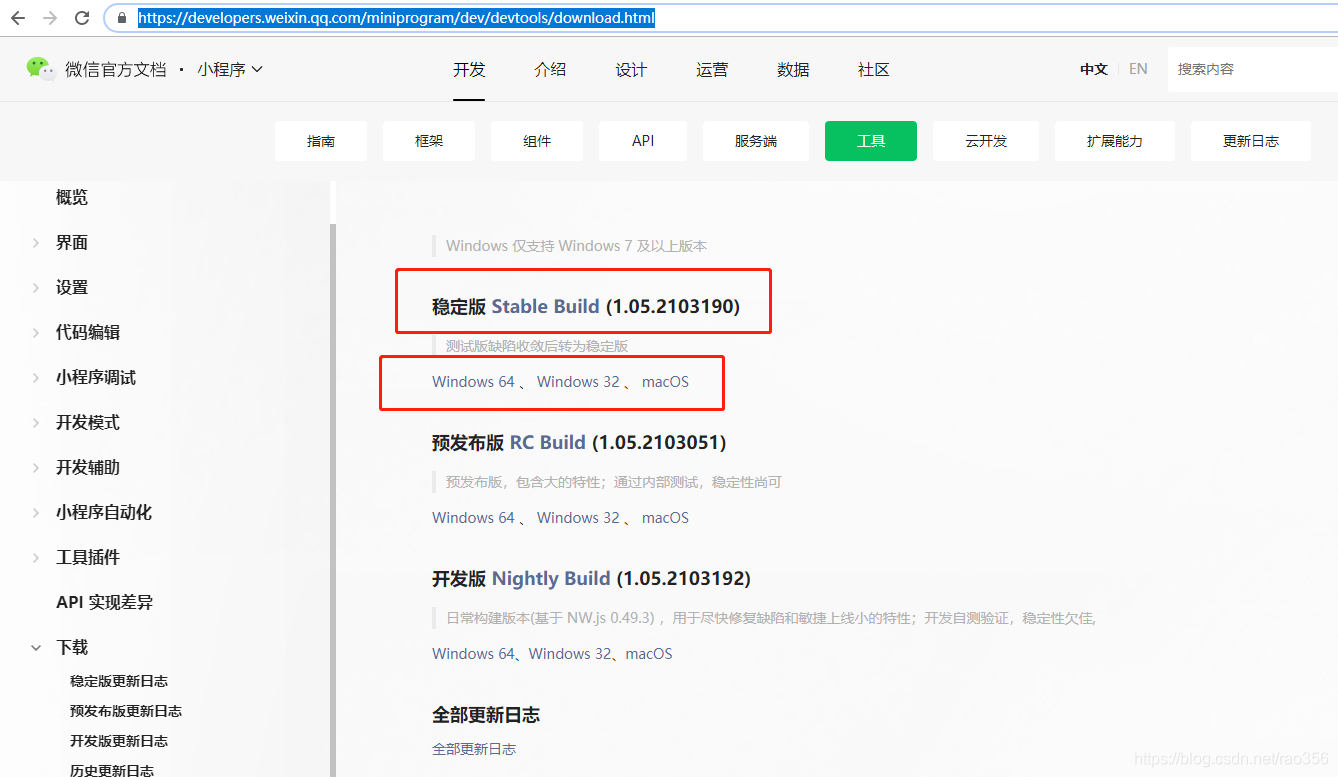Open 开发版更新日志 sidebar item
This screenshot has height=777, width=1338.
click(119, 741)
